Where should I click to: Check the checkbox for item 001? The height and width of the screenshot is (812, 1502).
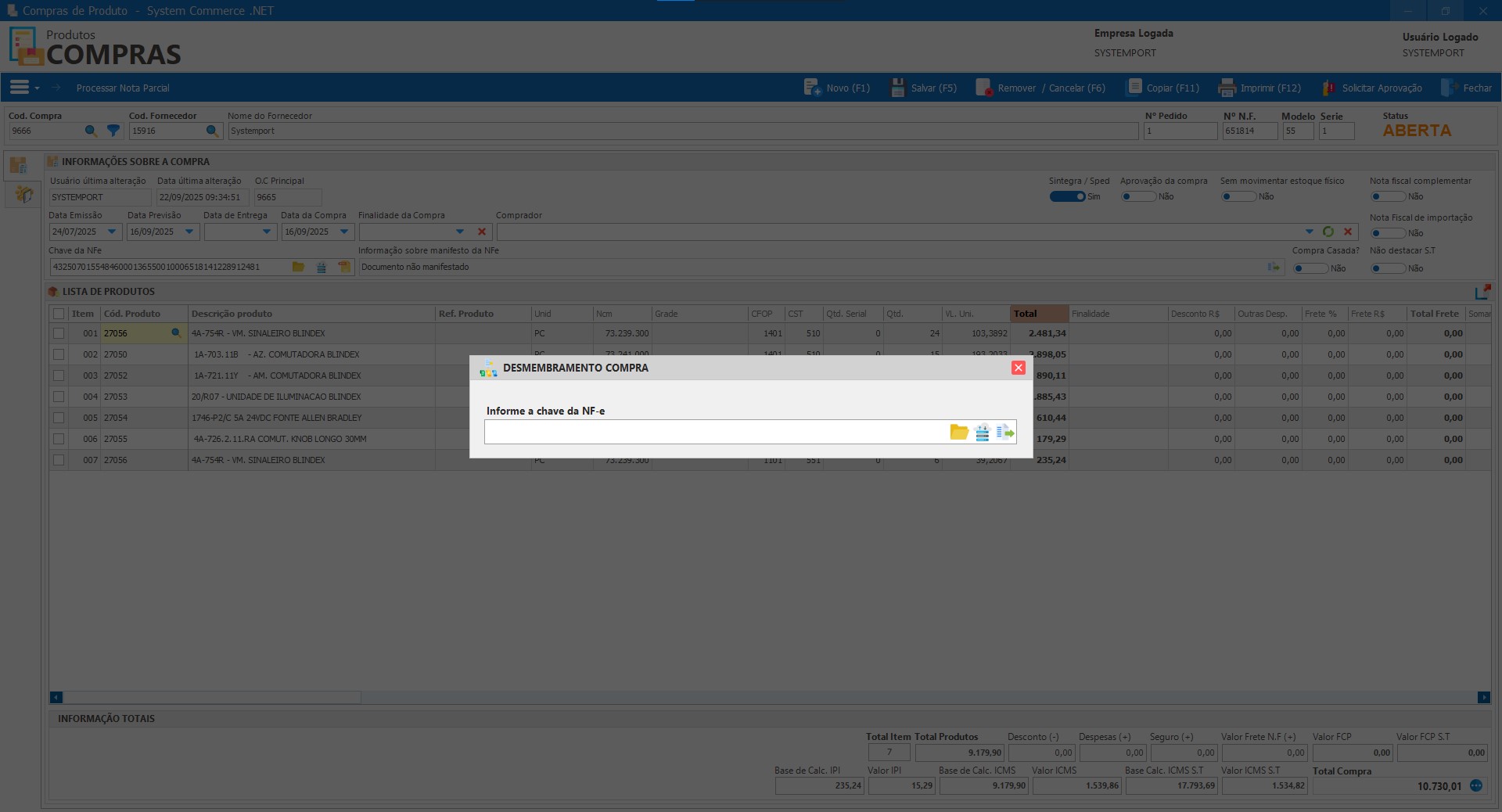coord(59,333)
